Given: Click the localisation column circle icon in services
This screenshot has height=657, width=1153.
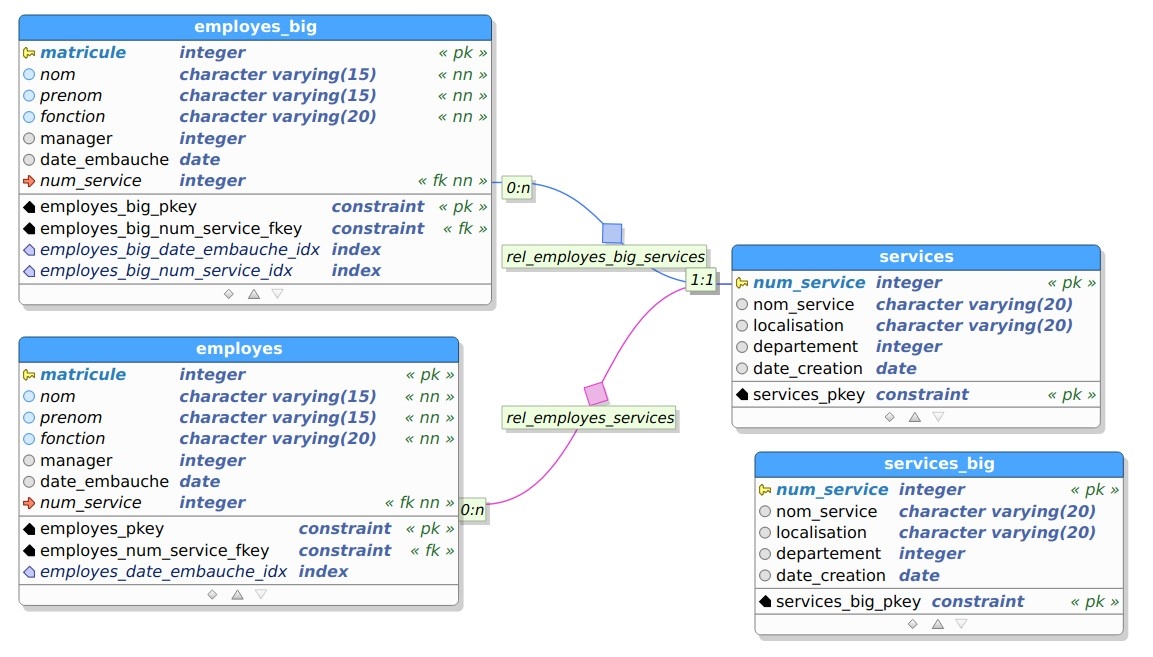Looking at the screenshot, I should (x=742, y=326).
